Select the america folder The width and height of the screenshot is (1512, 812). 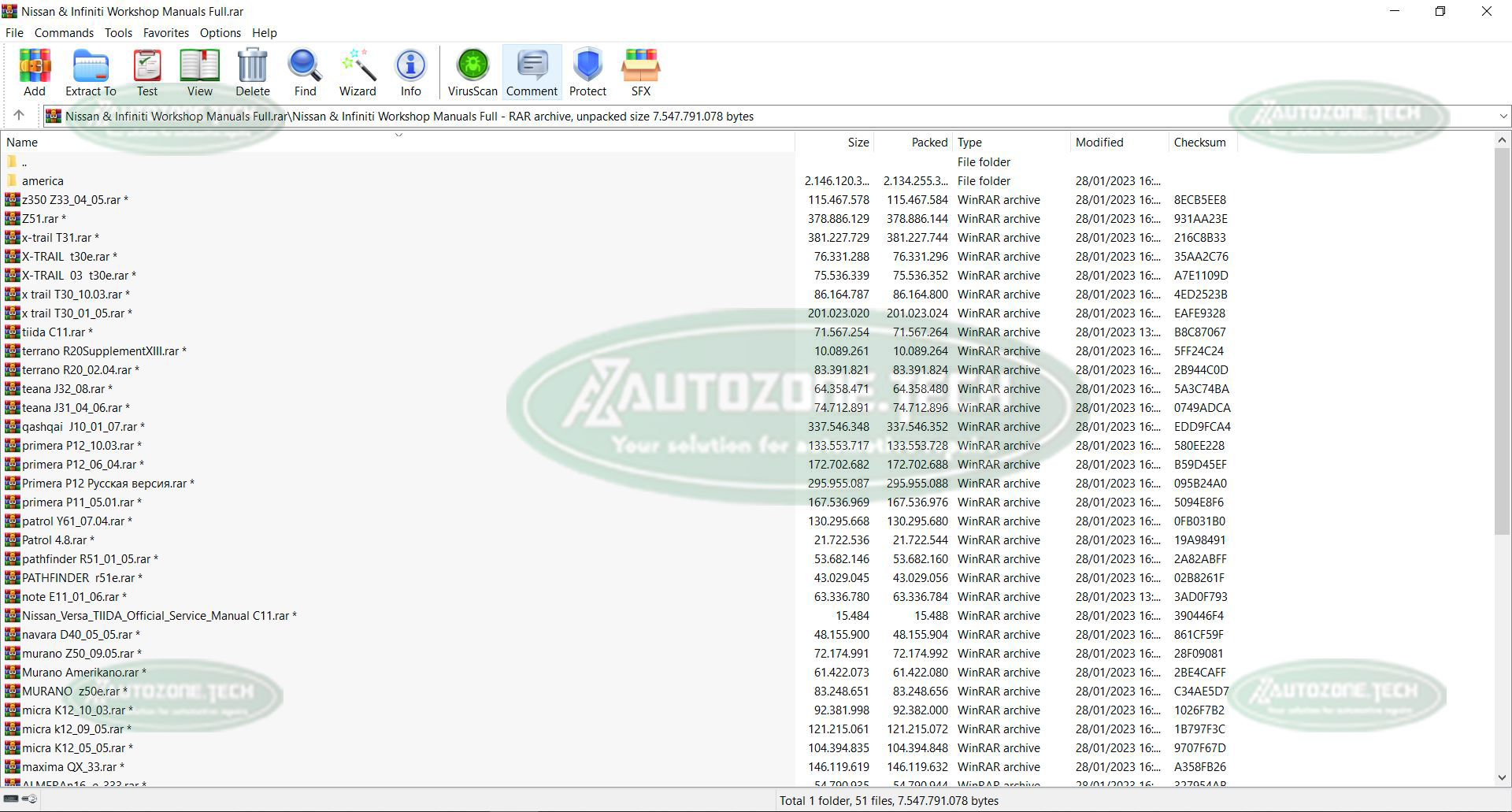[43, 181]
